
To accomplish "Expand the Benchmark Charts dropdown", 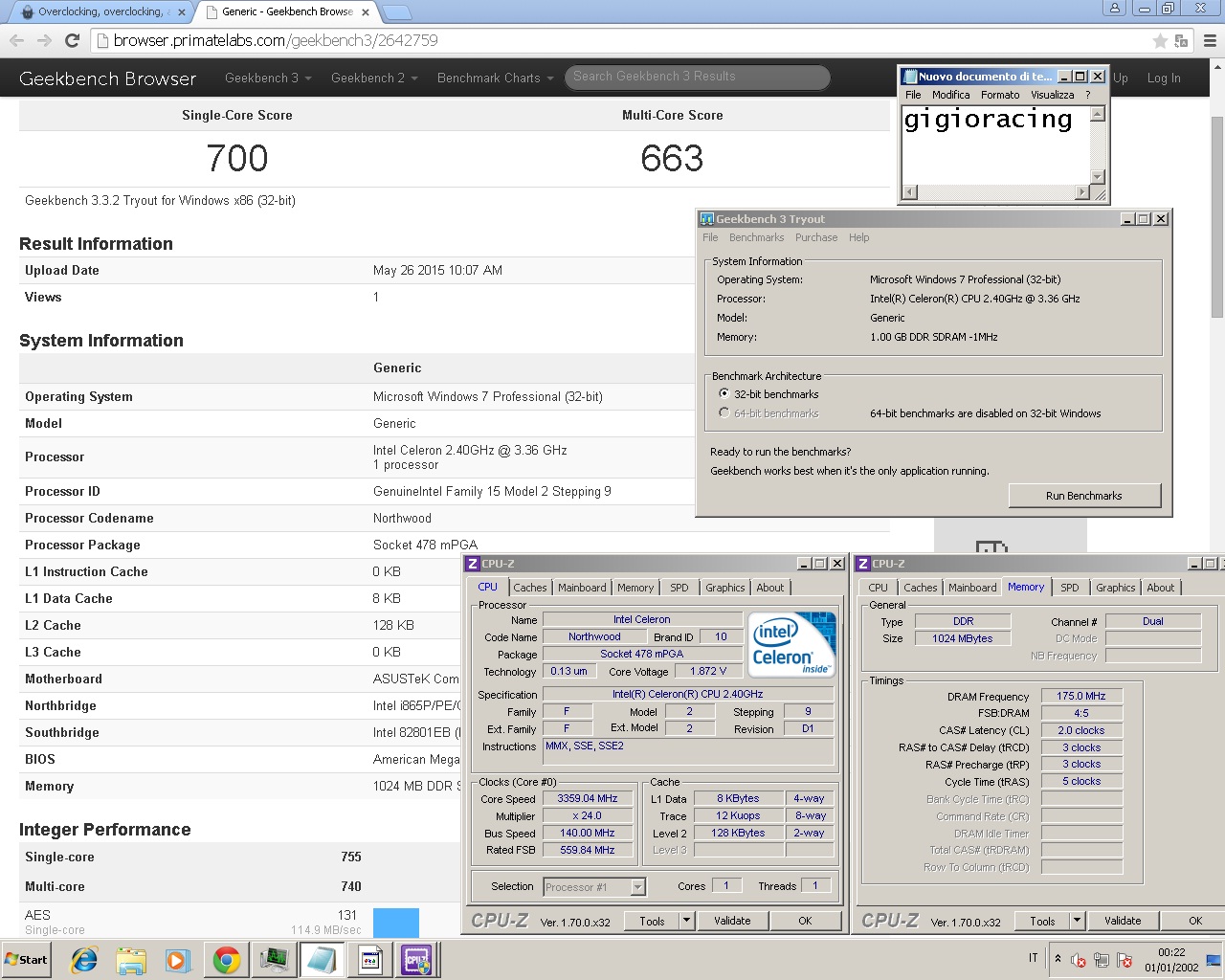I will pyautogui.click(x=495, y=78).
